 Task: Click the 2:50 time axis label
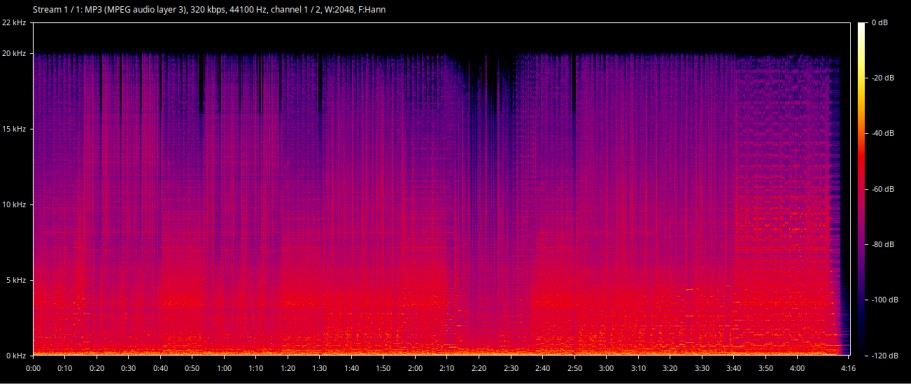574,368
